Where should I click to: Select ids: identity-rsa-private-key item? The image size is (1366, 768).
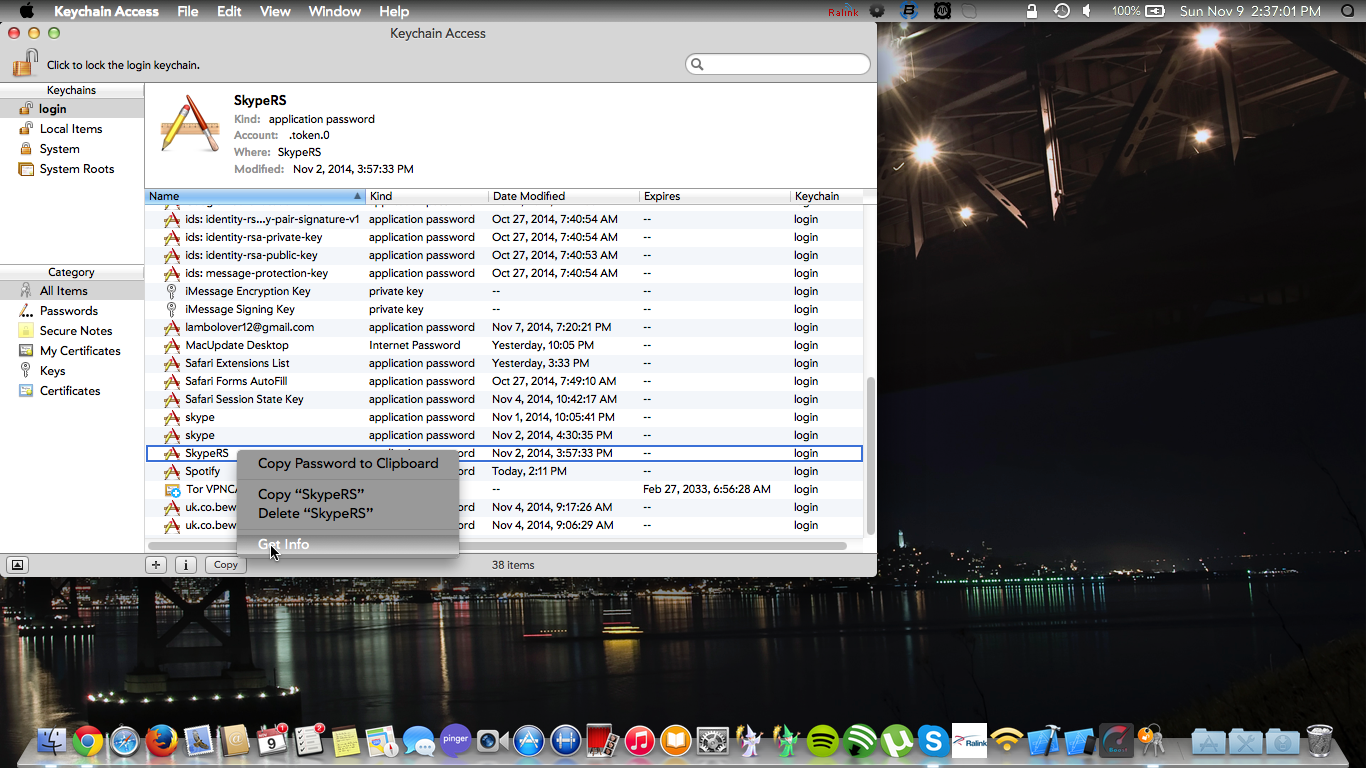tap(504, 237)
